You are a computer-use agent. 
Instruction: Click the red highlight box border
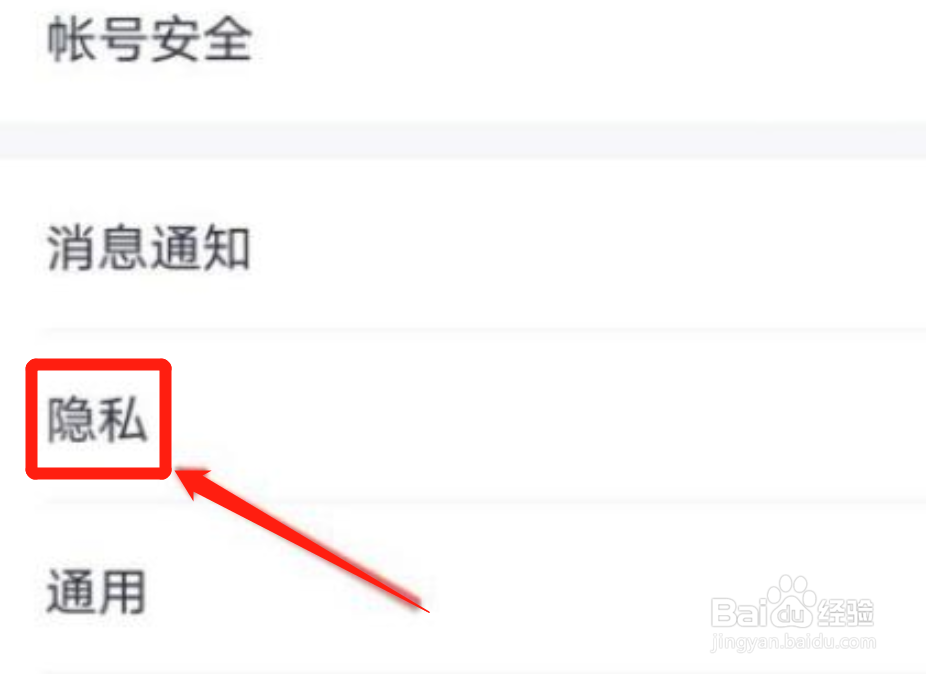coord(99,364)
